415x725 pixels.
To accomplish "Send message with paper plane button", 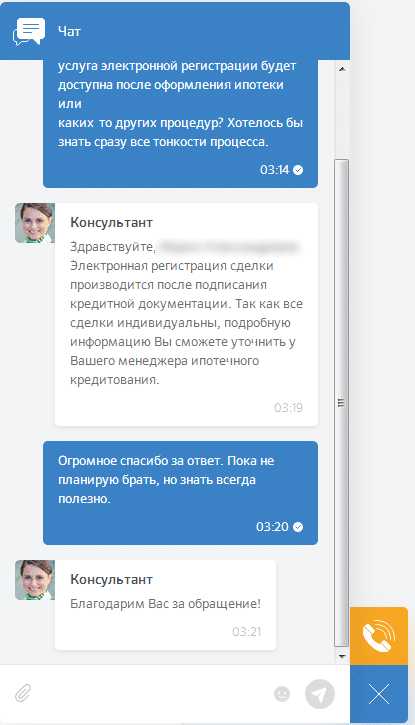I will tap(320, 694).
